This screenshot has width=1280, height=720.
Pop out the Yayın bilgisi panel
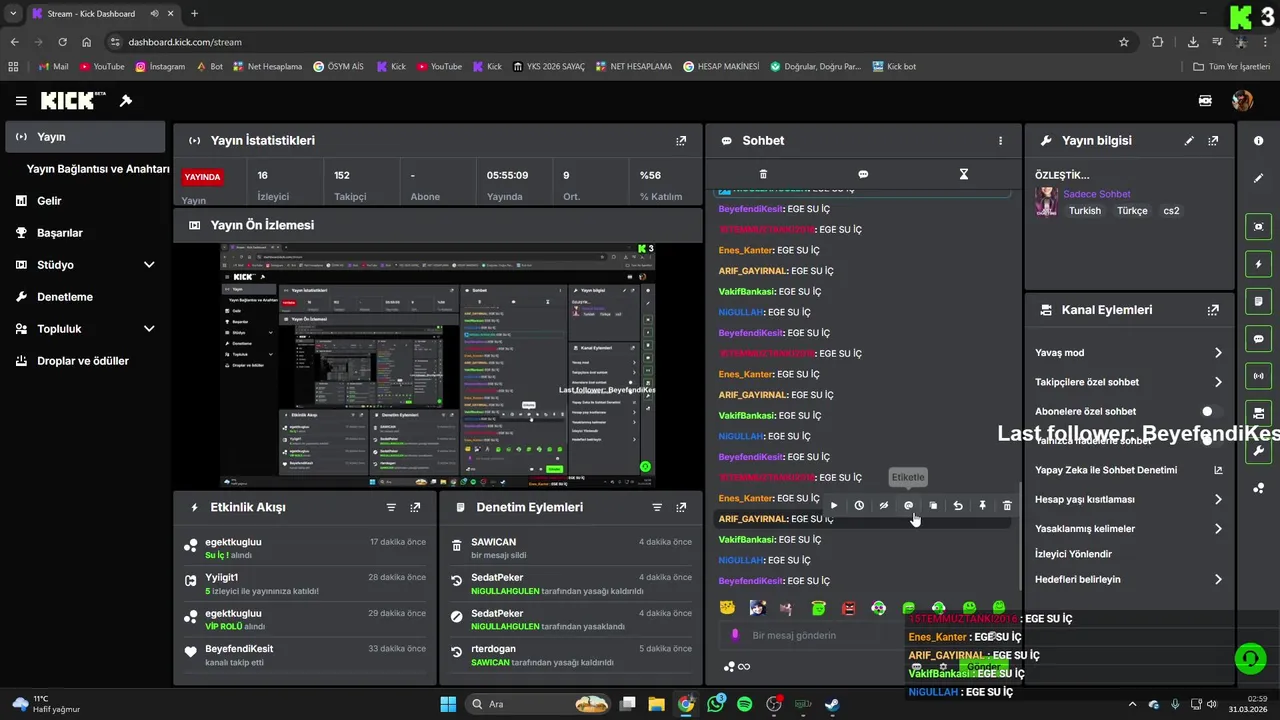(x=1213, y=141)
